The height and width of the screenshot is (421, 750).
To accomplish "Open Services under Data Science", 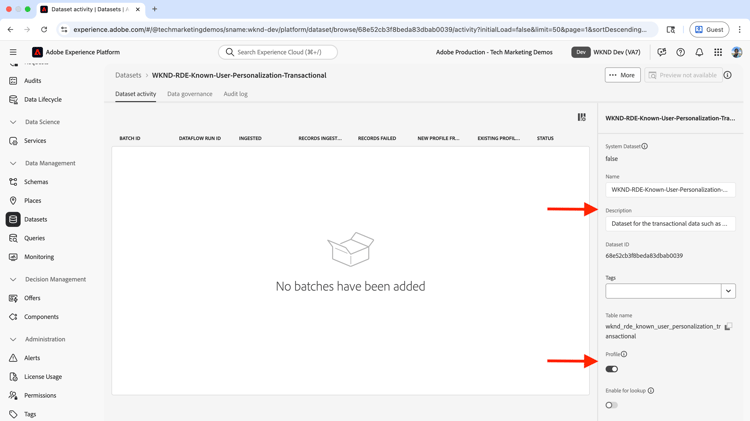I will click(35, 141).
